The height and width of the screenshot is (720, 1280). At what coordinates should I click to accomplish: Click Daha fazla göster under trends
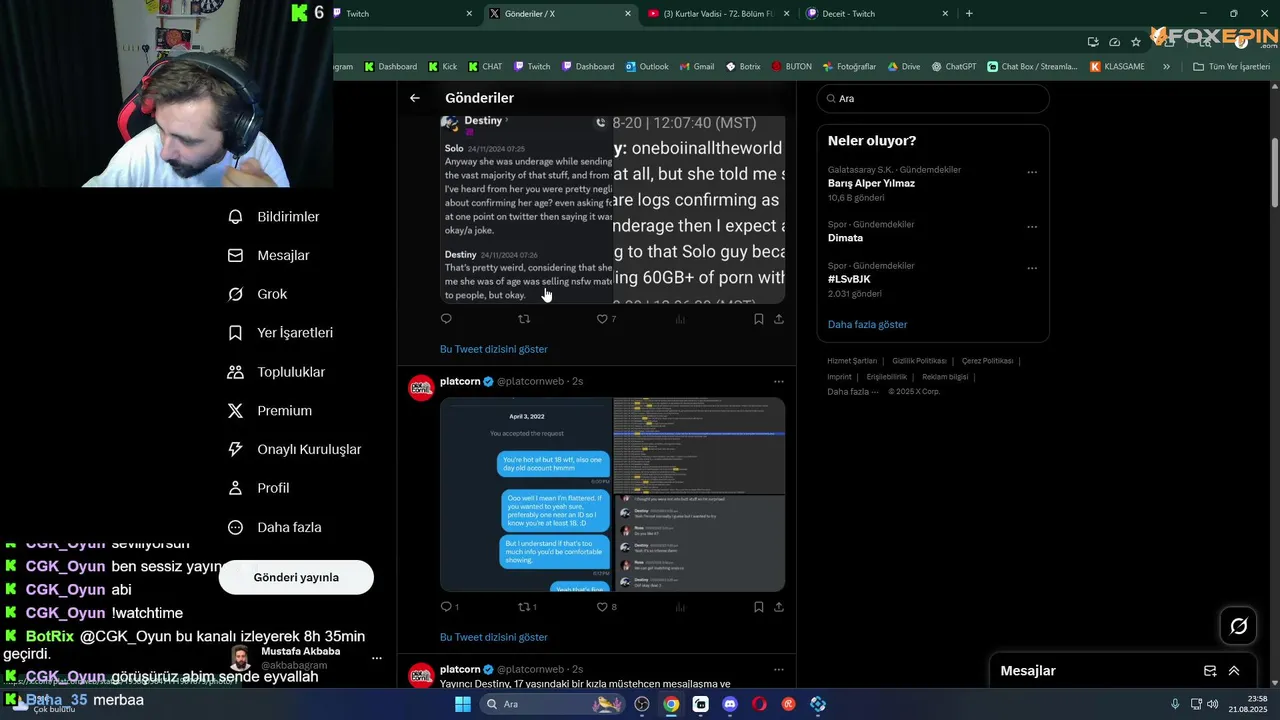click(867, 325)
